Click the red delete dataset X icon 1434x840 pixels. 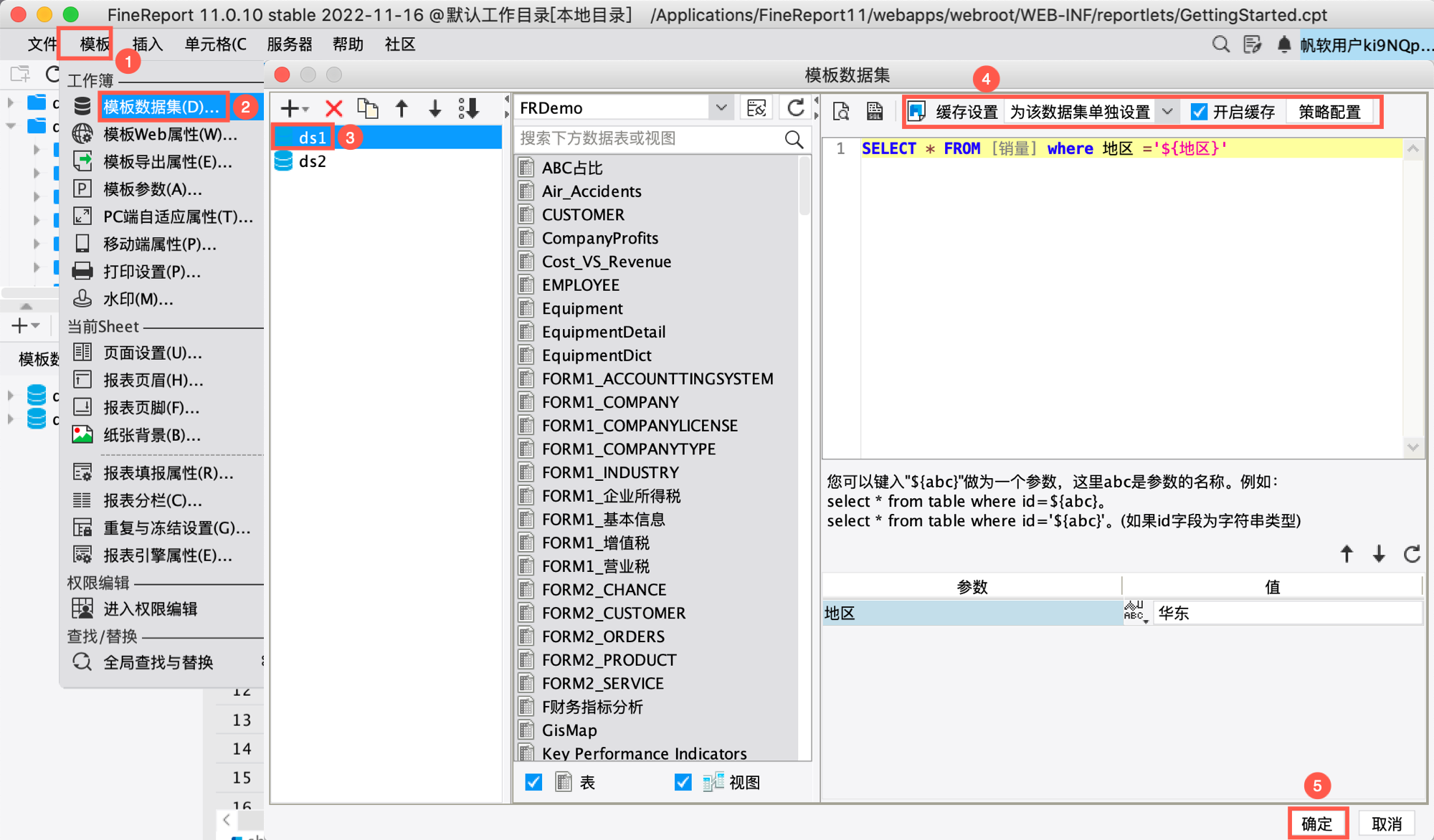click(x=333, y=108)
